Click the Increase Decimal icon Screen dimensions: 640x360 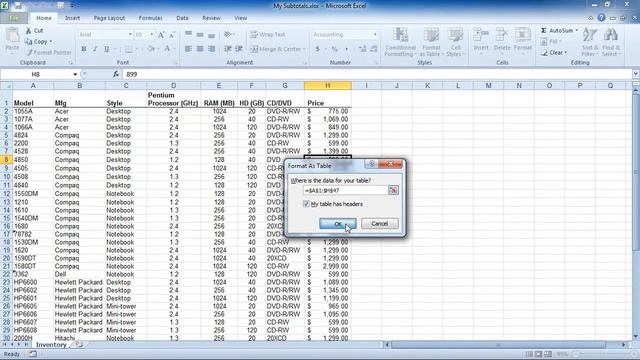coord(362,49)
